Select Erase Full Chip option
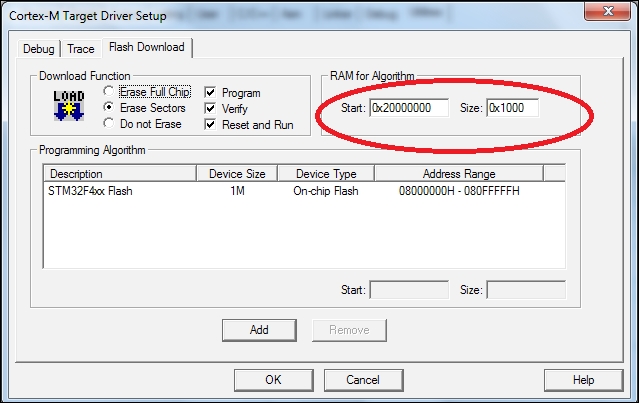This screenshot has width=639, height=403. point(110,92)
